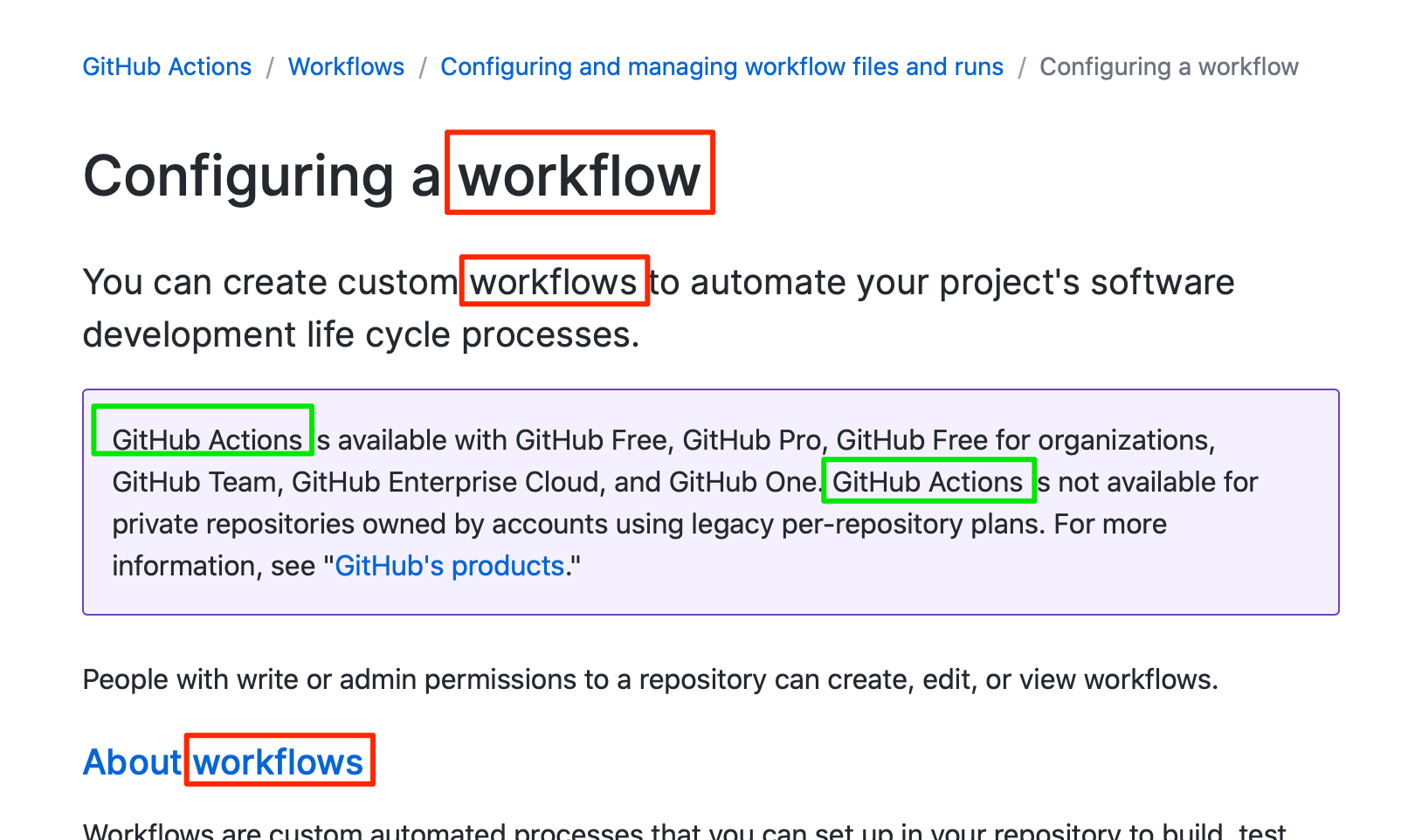Click highlighted workflows in About heading
This screenshot has height=840, width=1415.
pyautogui.click(x=280, y=761)
